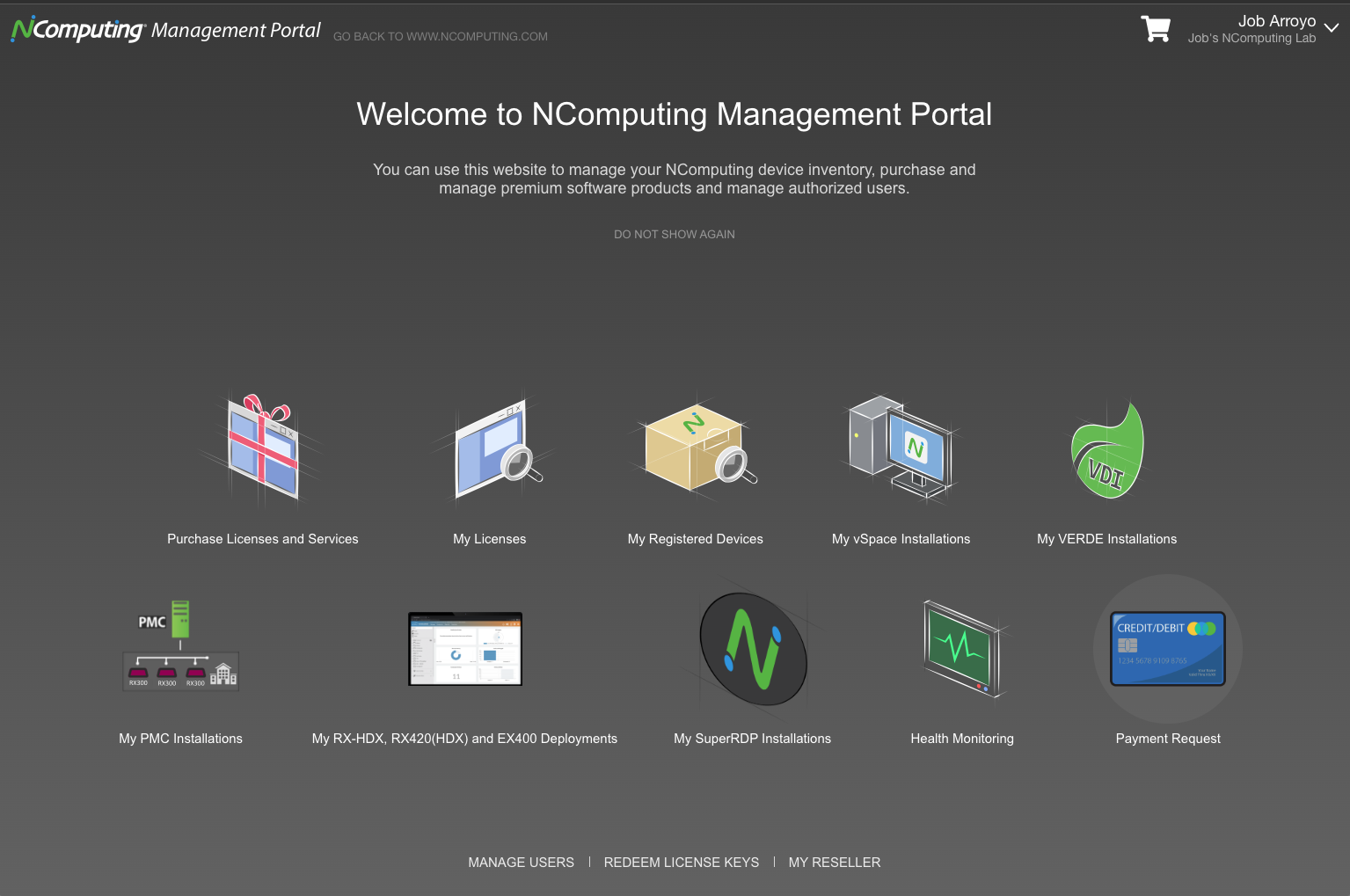Click the PMC network diagram icon

180,646
